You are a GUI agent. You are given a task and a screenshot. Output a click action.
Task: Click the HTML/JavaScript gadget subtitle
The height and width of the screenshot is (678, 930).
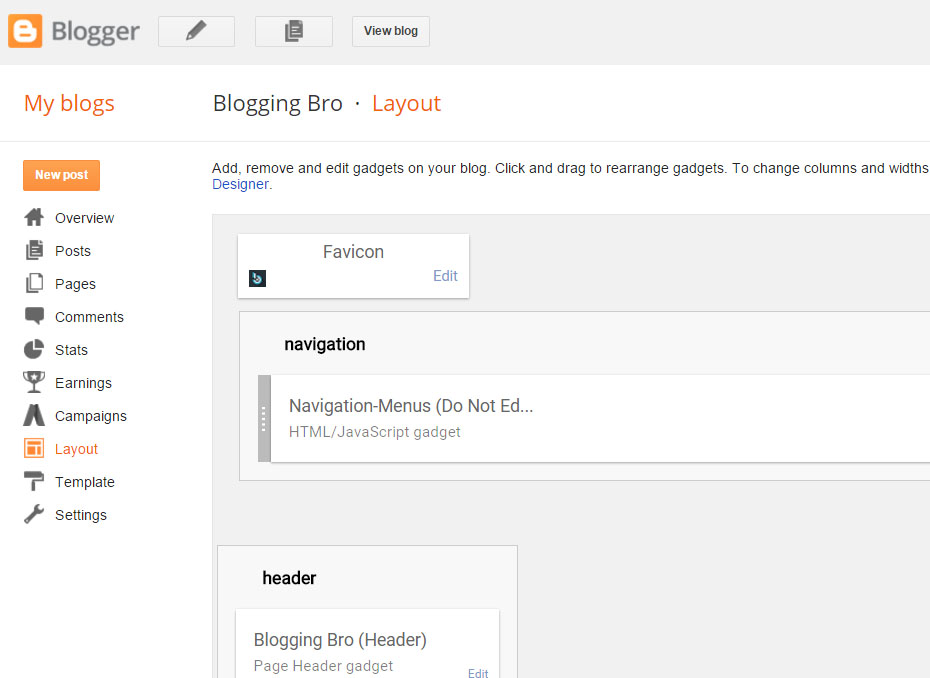[374, 432]
